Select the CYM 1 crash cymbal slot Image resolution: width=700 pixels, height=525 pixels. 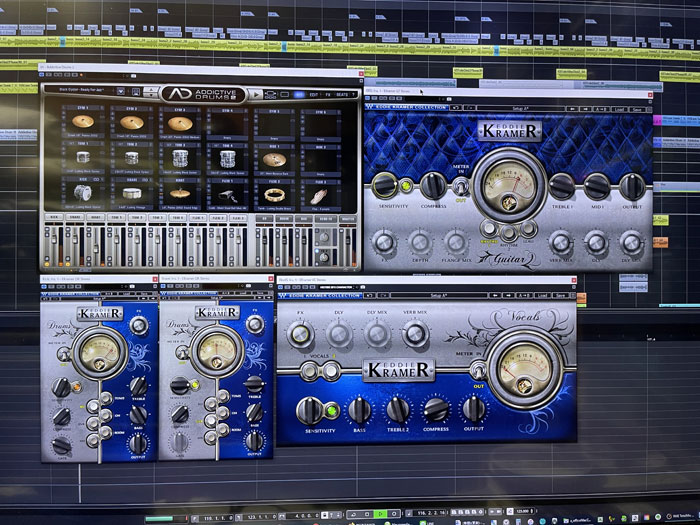83,123
